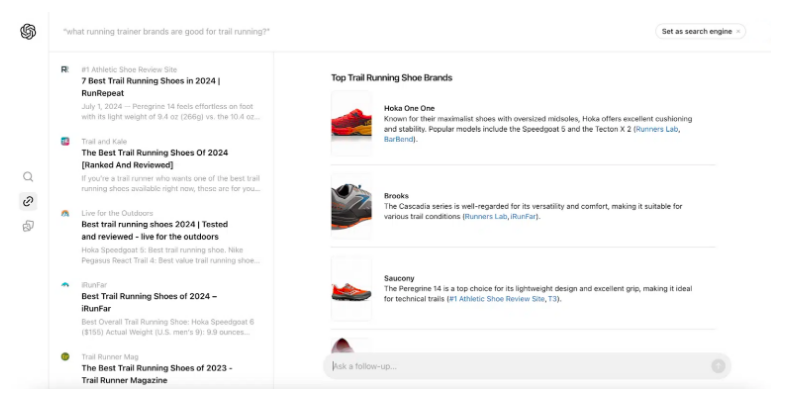Open RunRepeat favicon next to first result
The width and height of the screenshot is (797, 399).
[65, 70]
